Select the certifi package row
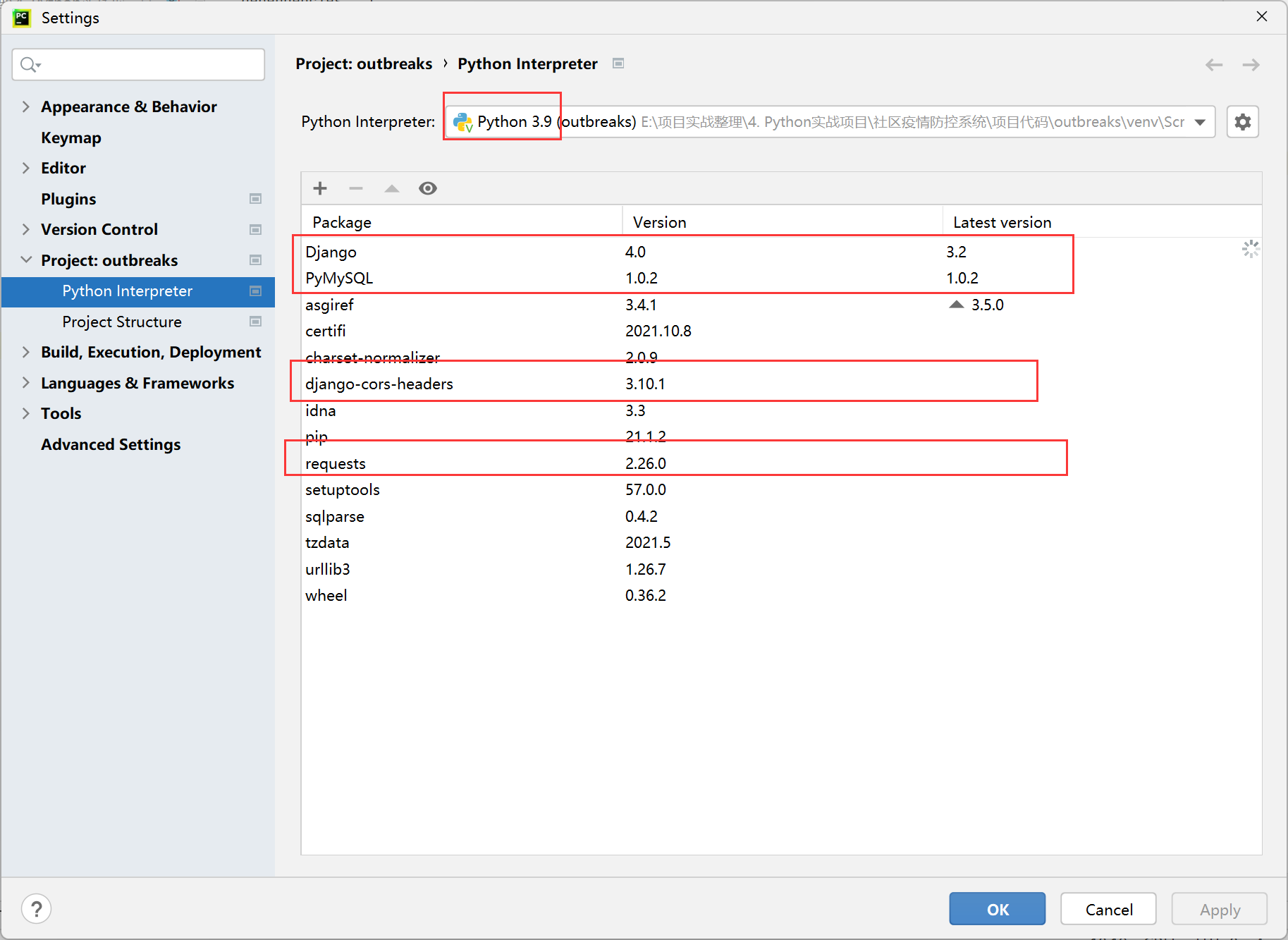Viewport: 1288px width, 940px height. click(781, 331)
